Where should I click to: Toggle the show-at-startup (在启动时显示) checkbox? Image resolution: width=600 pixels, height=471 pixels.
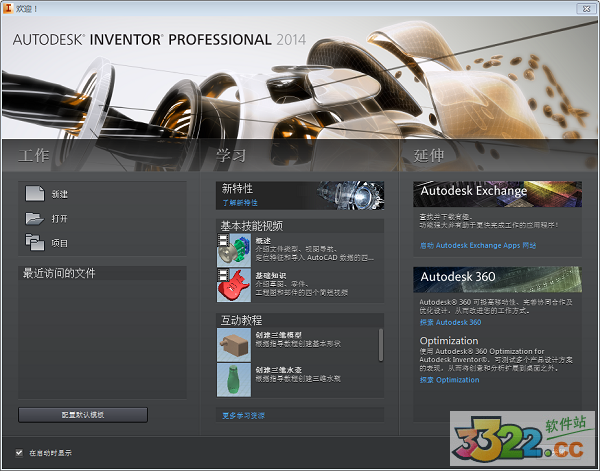click(x=19, y=453)
